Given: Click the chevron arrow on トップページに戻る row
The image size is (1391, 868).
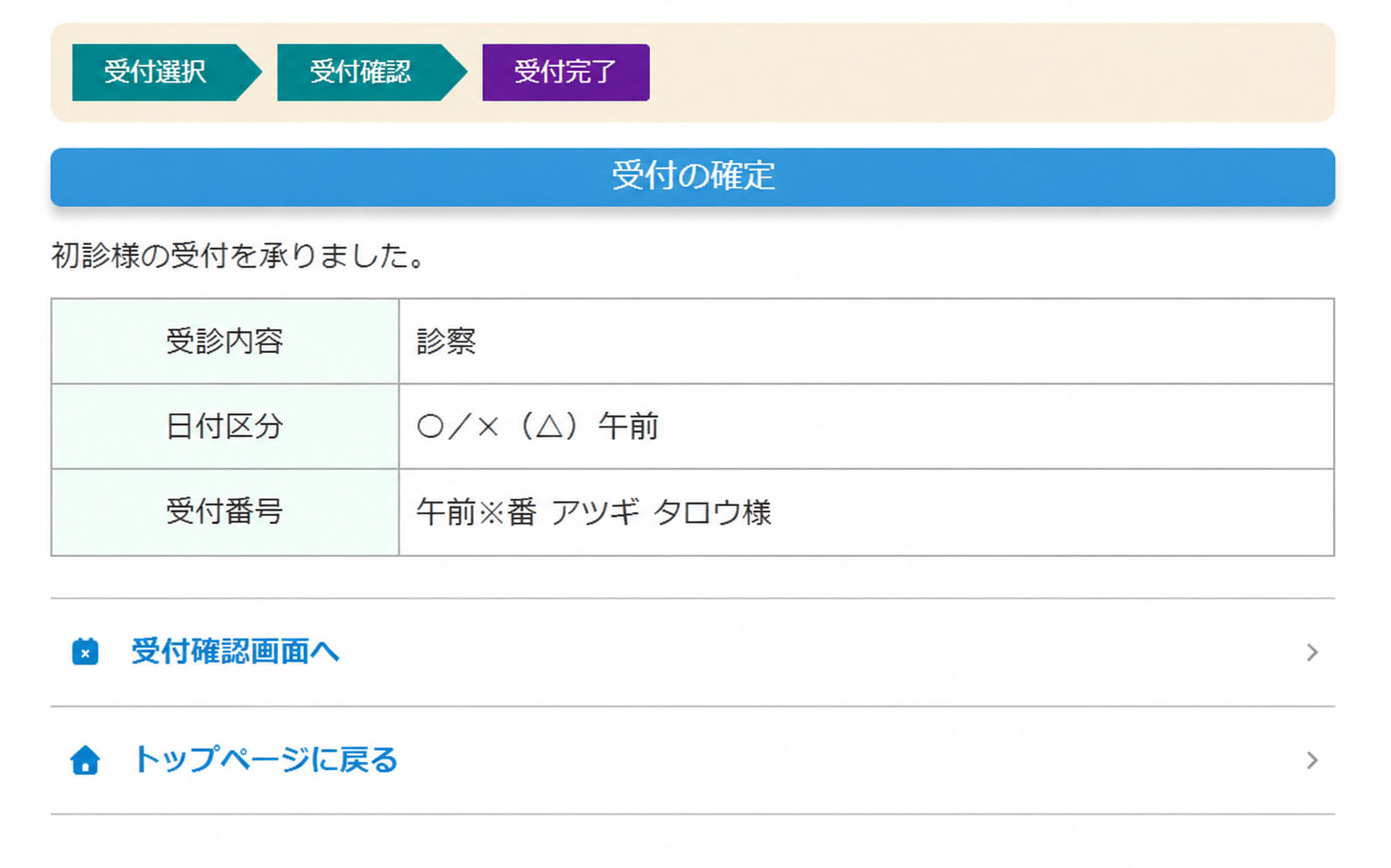Looking at the screenshot, I should tap(1311, 760).
